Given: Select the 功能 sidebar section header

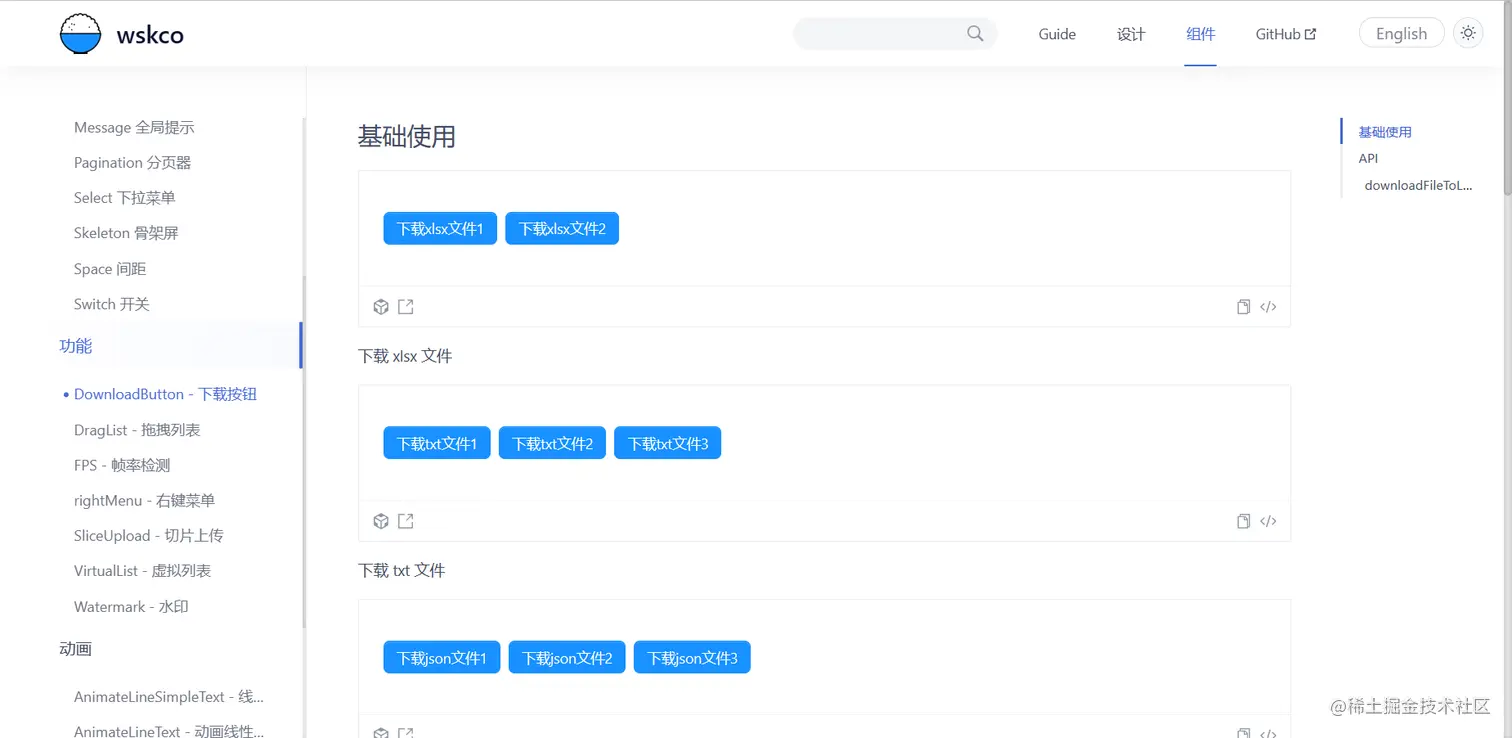Looking at the screenshot, I should pyautogui.click(x=76, y=346).
